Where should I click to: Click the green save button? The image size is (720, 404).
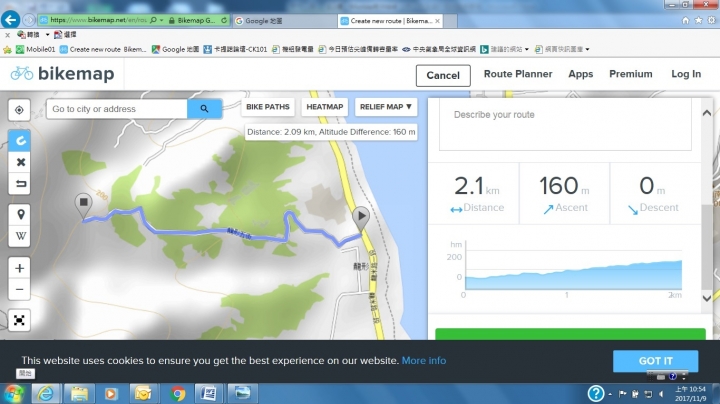tap(570, 334)
